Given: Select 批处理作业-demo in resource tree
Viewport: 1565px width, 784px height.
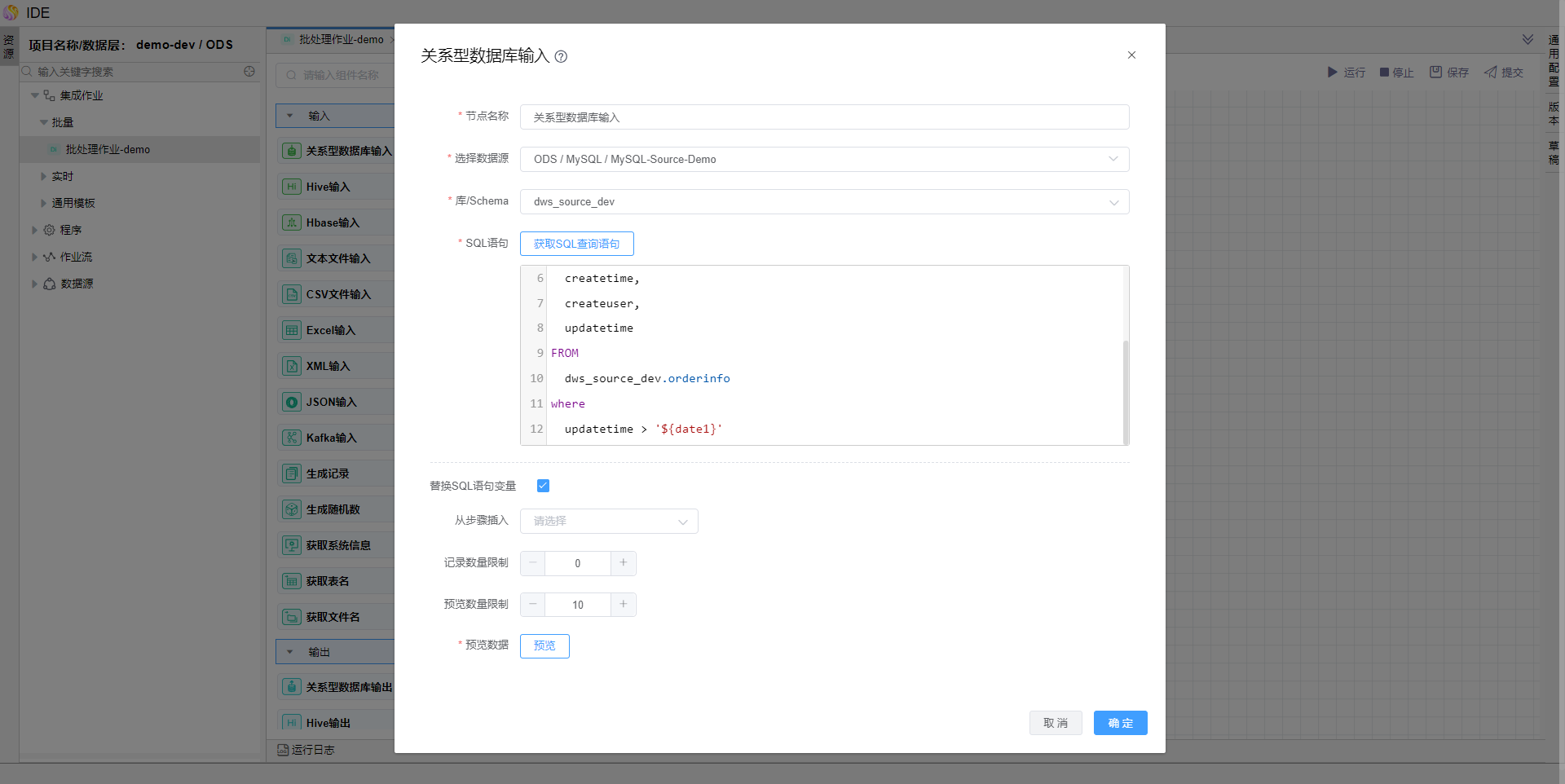Looking at the screenshot, I should (108, 150).
